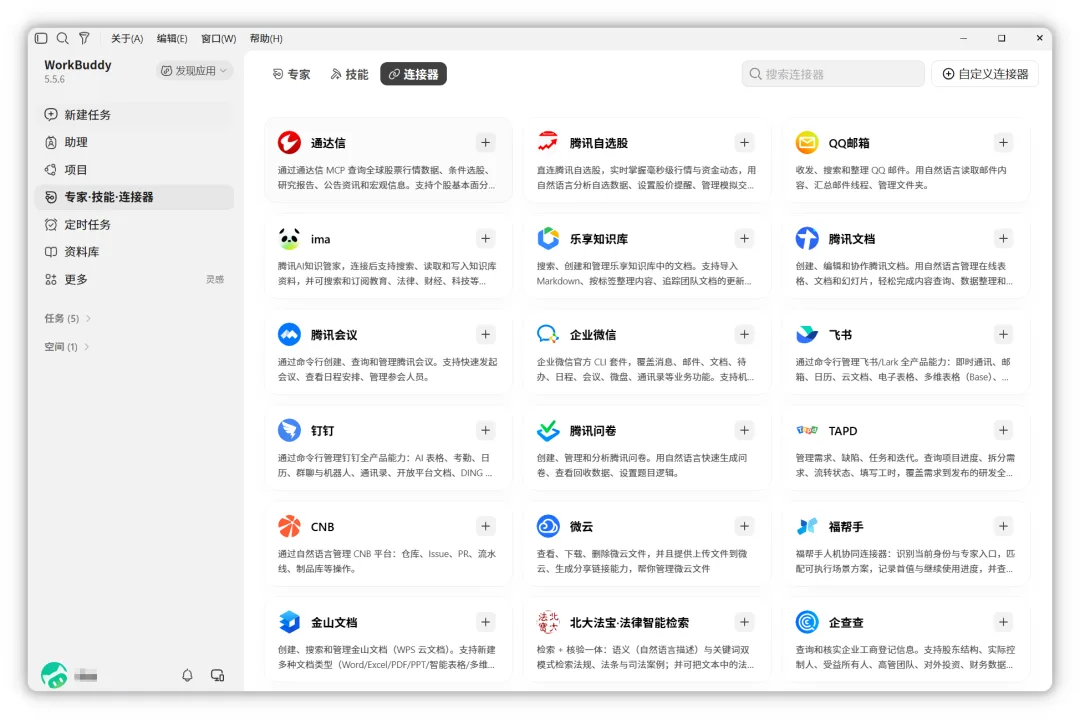
Task: Click the 钉钉 wing logo icon
Action: coord(289,430)
